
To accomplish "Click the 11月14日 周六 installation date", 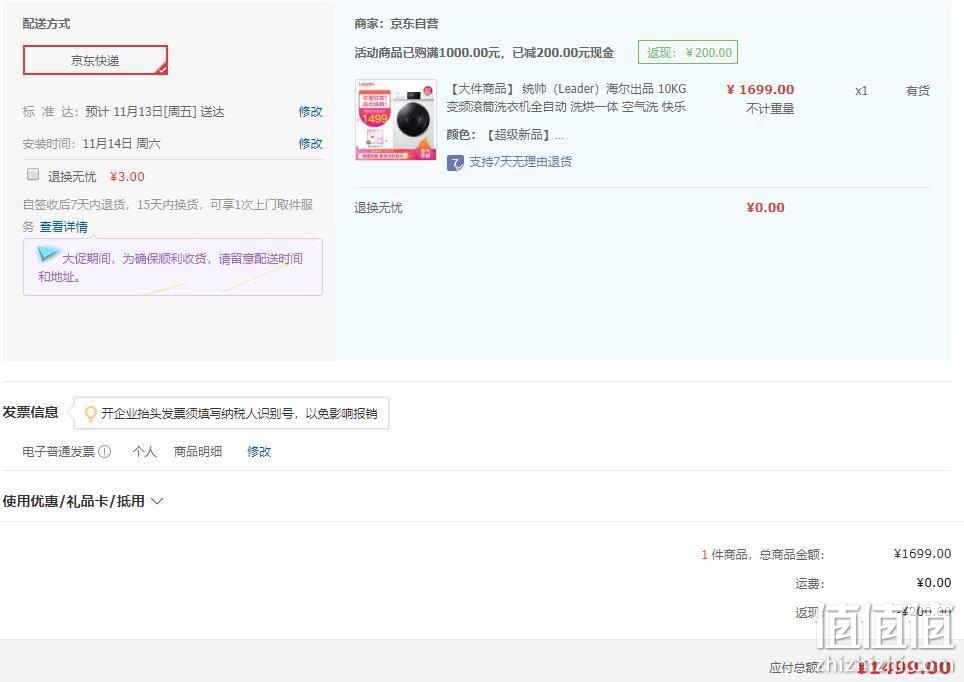I will point(122,144).
